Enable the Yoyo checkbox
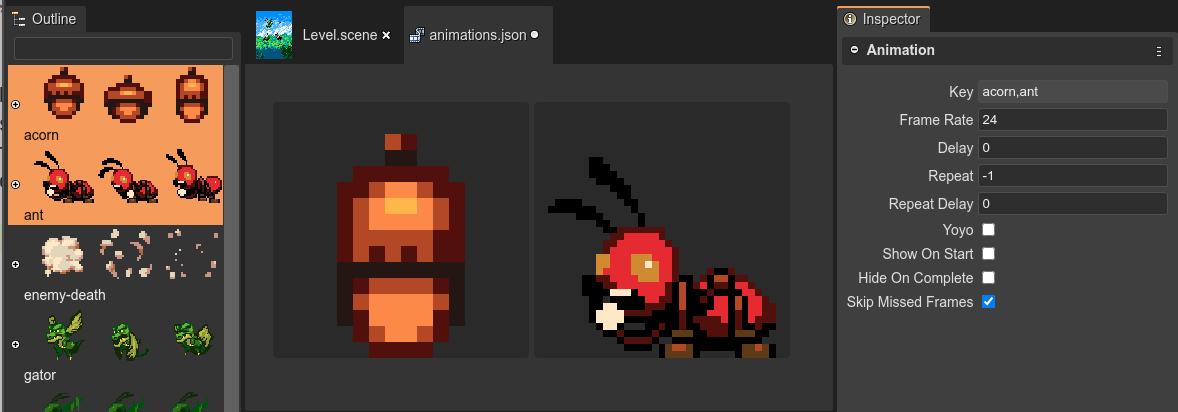Image resolution: width=1178 pixels, height=412 pixels. tap(988, 230)
